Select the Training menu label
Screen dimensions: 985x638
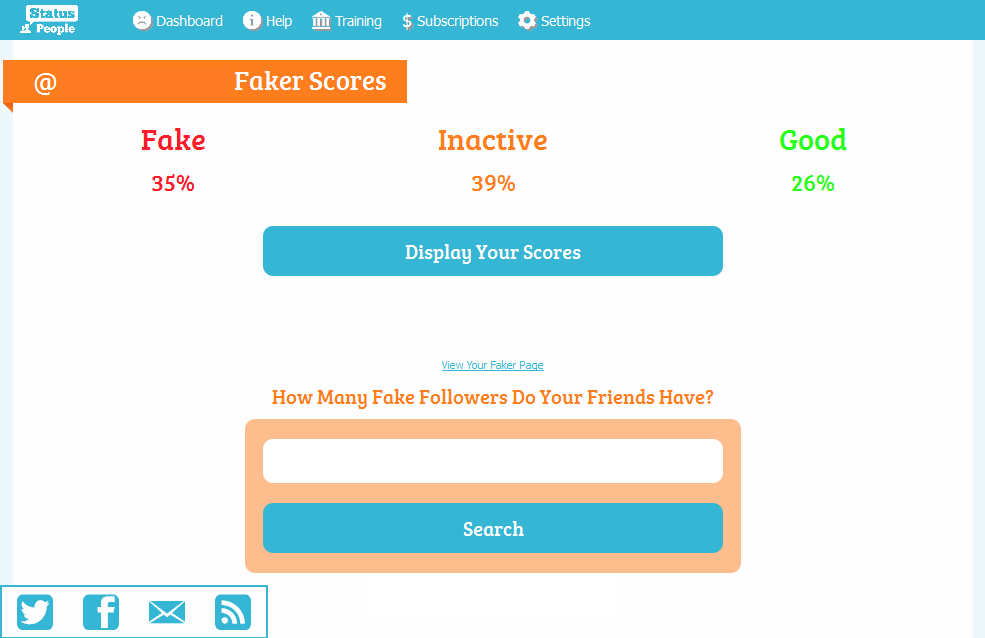[358, 21]
